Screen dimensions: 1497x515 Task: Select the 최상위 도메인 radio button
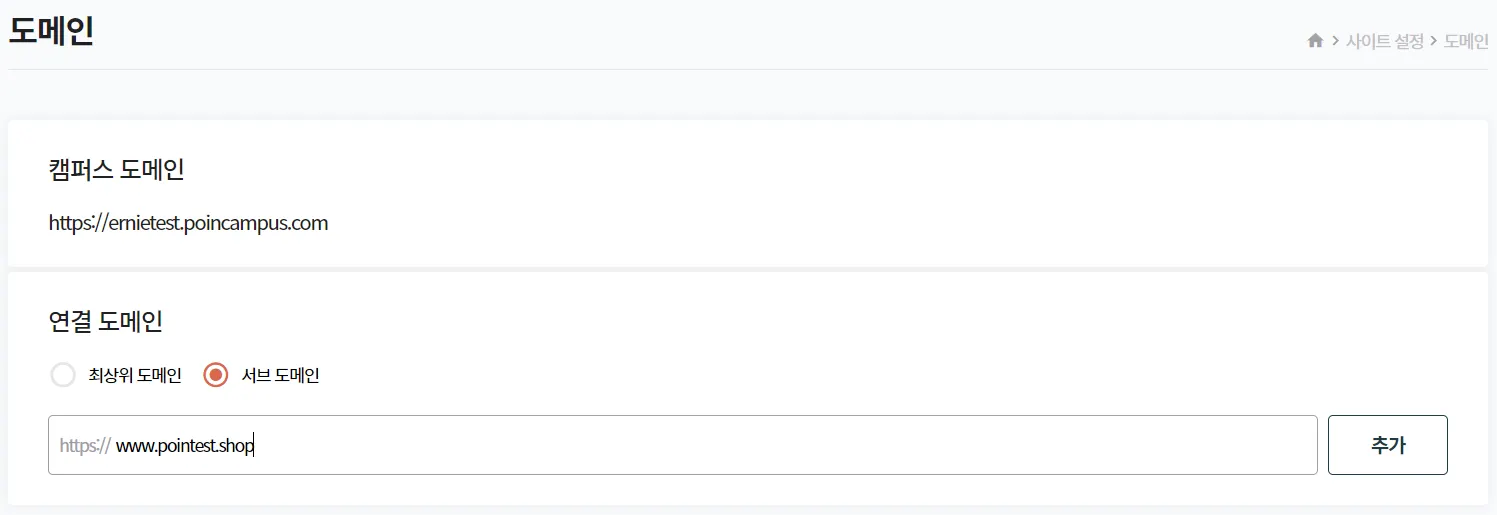(x=63, y=375)
